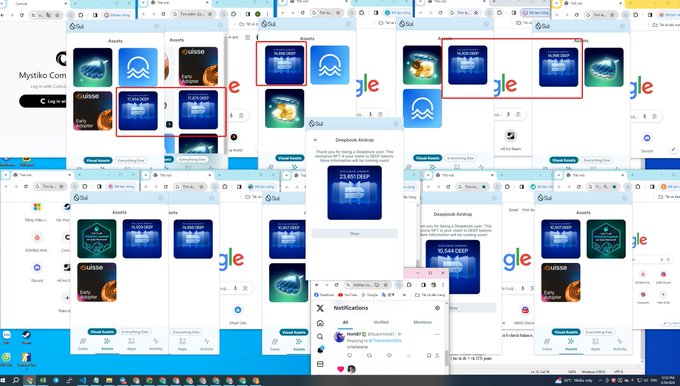Open Activity tab in the 10,507 DEEP wallet
Image resolution: width=680 pixels, height=386 pixels.
tap(620, 344)
